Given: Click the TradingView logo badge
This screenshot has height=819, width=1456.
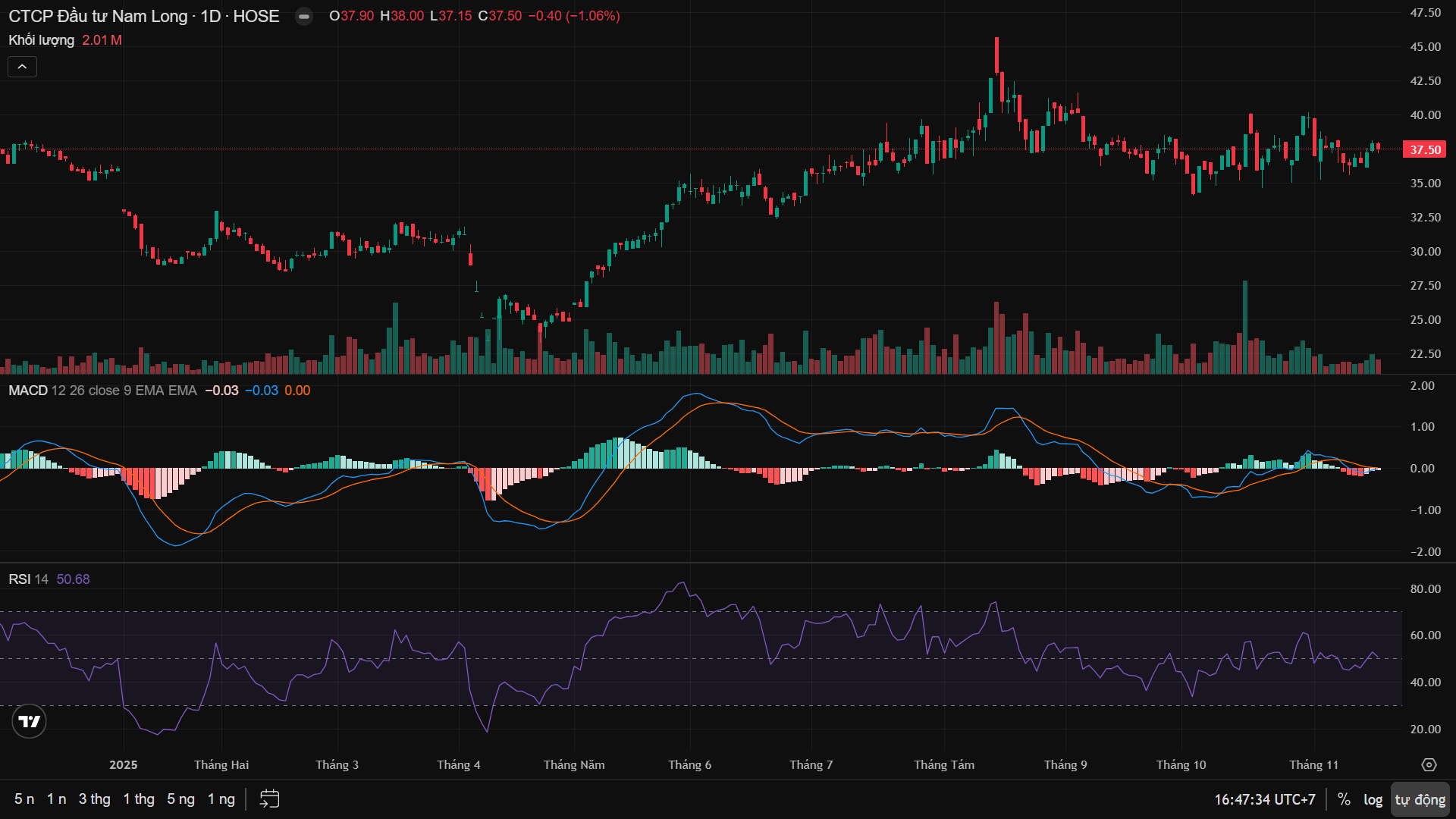Looking at the screenshot, I should point(29,721).
